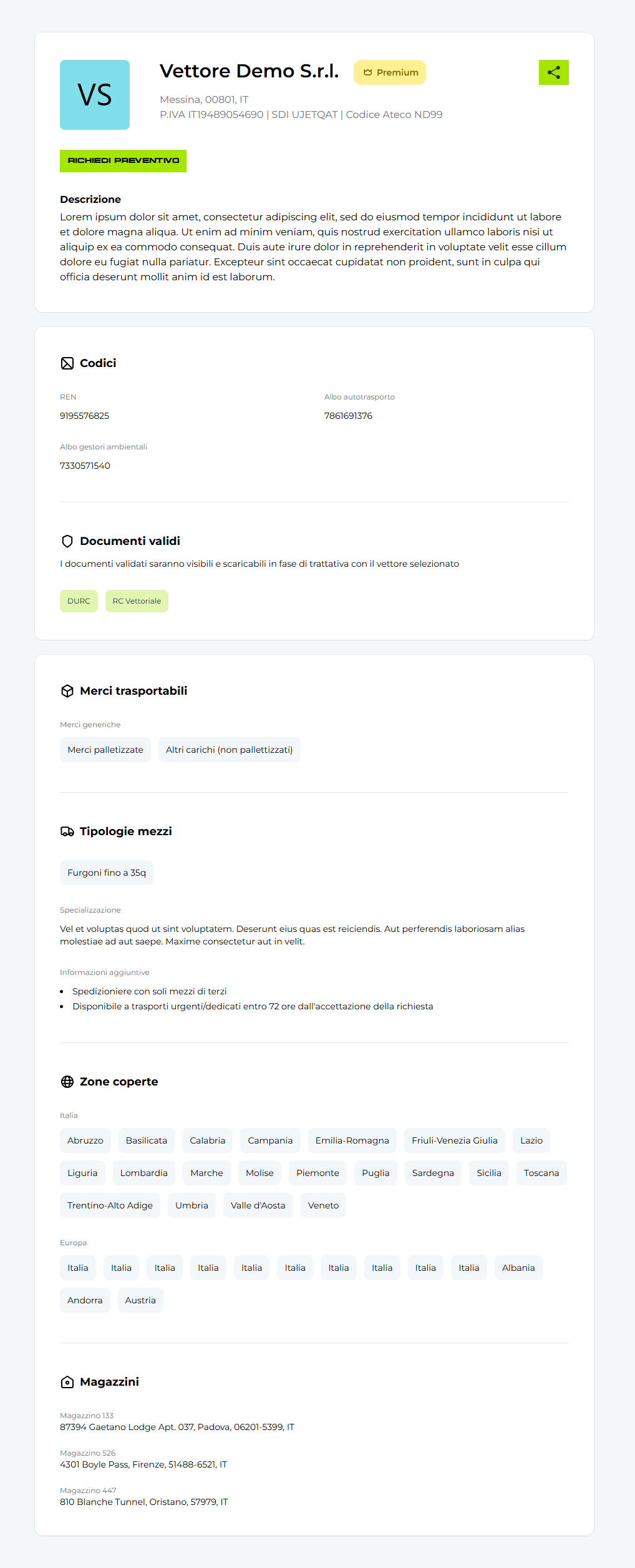Click the Magazzino 133 Padova address
The image size is (635, 1568).
click(177, 1427)
